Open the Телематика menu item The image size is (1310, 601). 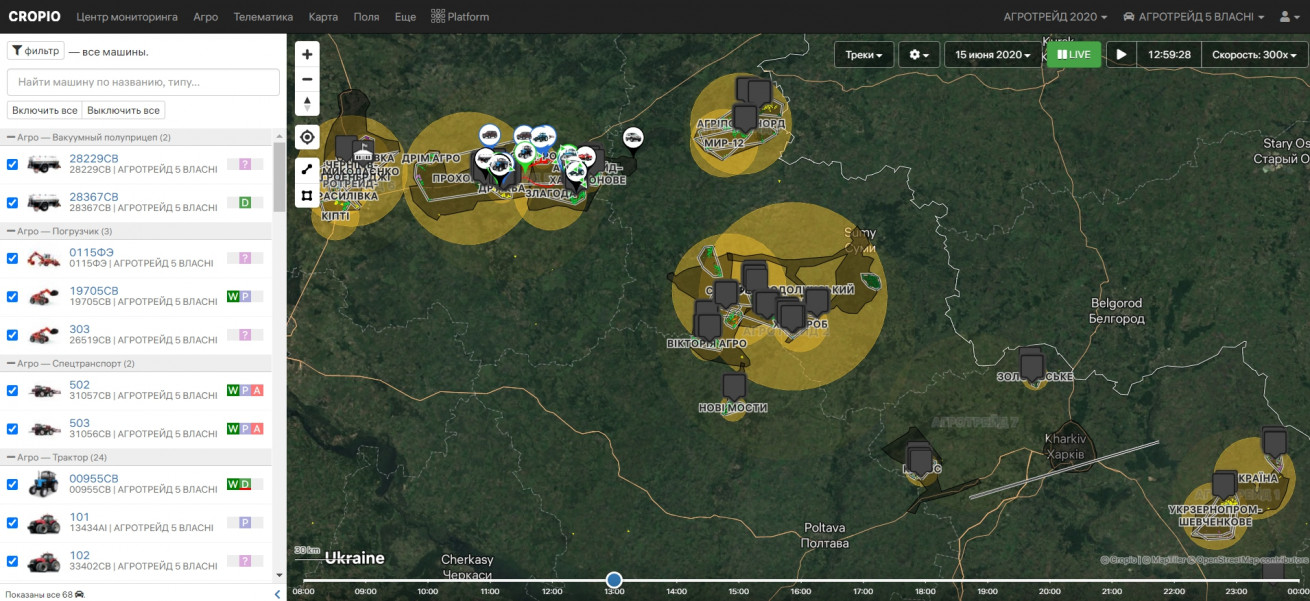[263, 17]
